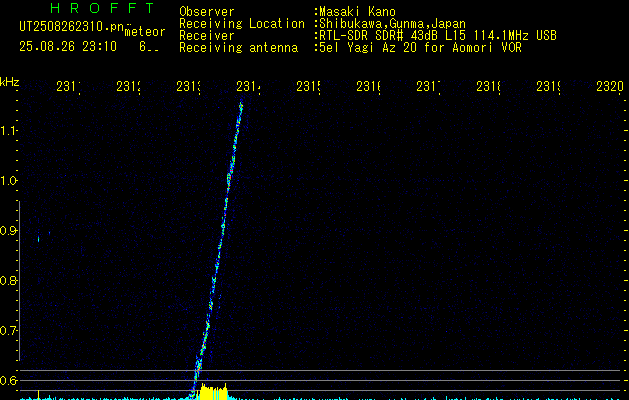This screenshot has height=400, width=629.
Task: Click the 1.1 kHz frequency axis label
Action: (8, 131)
